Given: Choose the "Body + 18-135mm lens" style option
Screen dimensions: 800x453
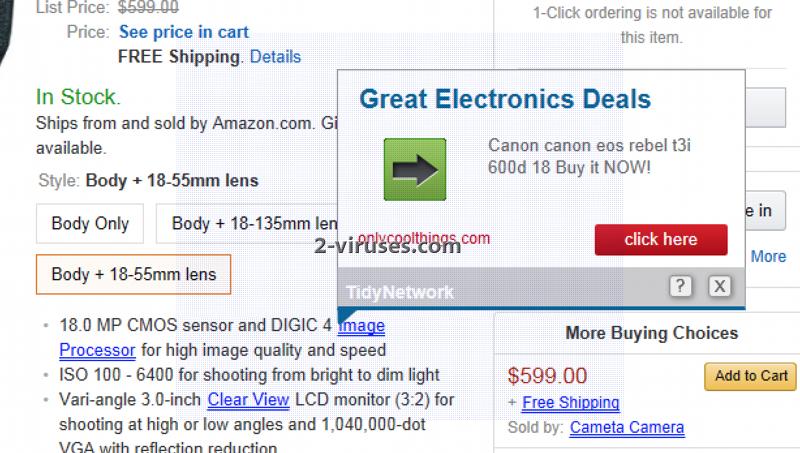Looking at the screenshot, I should pyautogui.click(x=247, y=223).
